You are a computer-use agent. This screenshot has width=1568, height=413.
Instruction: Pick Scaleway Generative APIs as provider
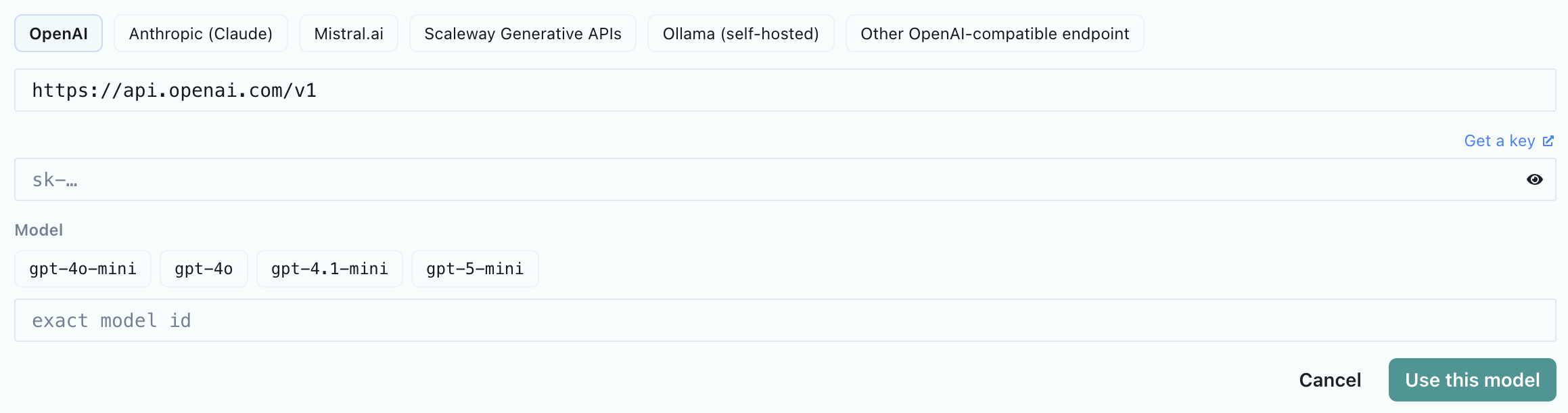click(x=523, y=33)
